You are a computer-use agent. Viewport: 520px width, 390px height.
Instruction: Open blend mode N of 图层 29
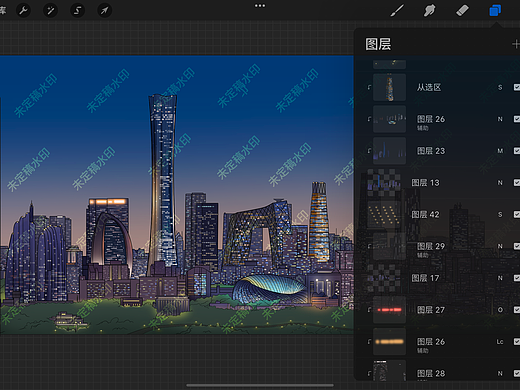(500, 246)
